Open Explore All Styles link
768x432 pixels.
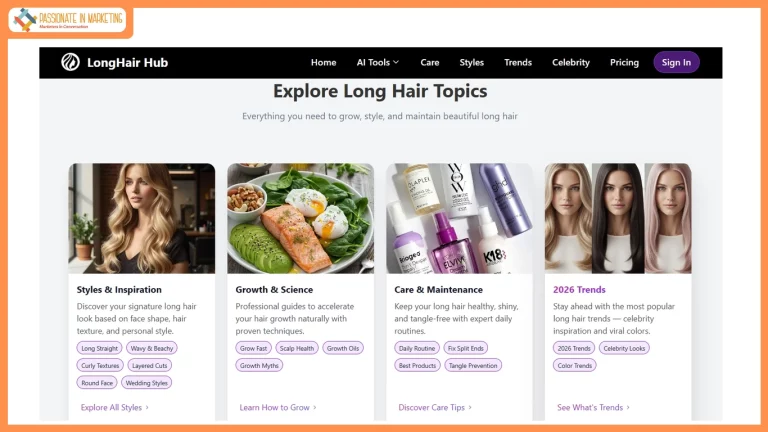(x=114, y=407)
